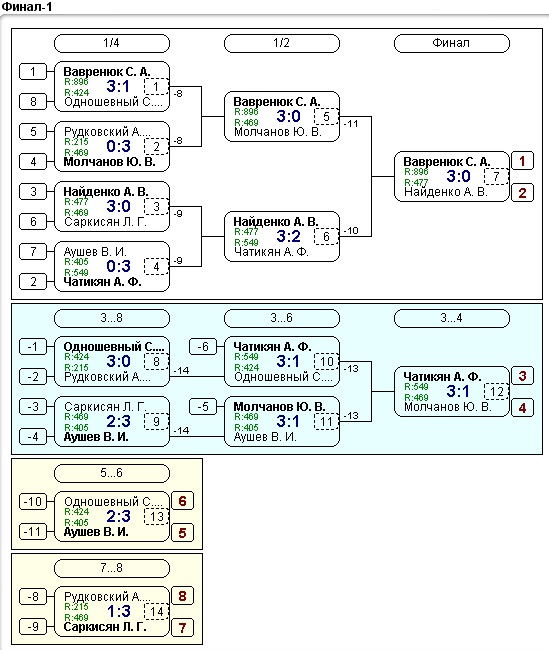Click the 0:3 score in match 2
This screenshot has height=650, width=549.
click(x=118, y=146)
